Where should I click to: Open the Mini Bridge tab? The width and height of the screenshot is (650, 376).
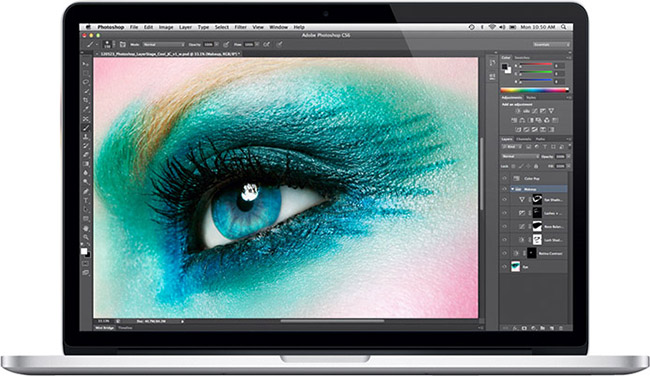[105, 328]
